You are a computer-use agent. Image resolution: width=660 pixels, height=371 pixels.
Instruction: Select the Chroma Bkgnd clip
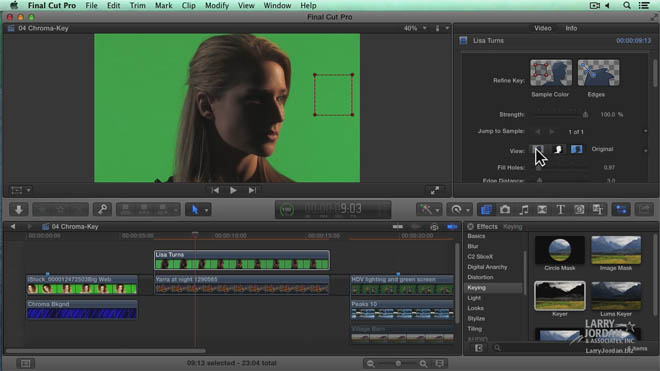tap(82, 310)
